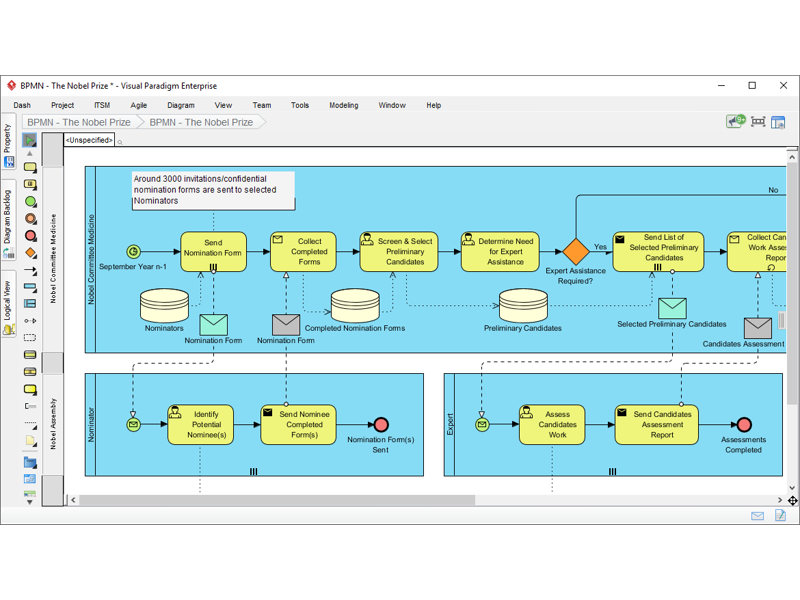Click the mail icon in the status bar
Viewport: 800px width, 600px height.
(758, 516)
